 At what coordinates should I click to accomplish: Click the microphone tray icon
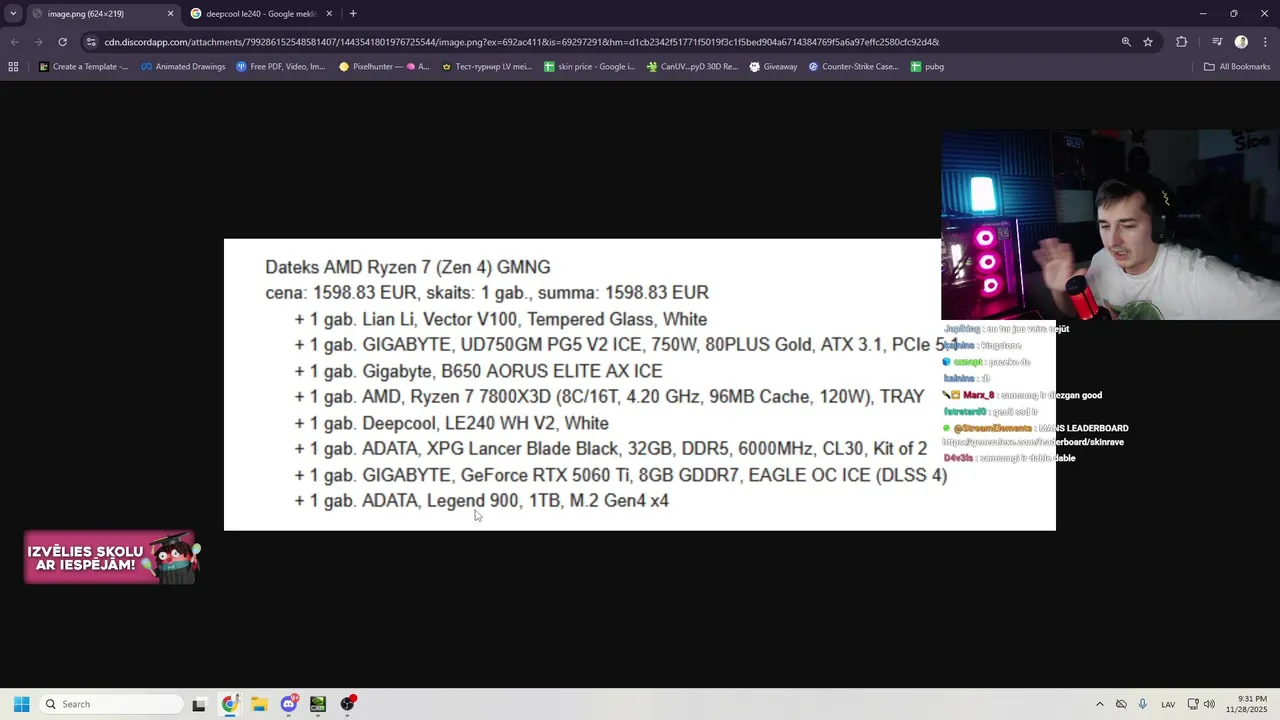tap(1142, 704)
